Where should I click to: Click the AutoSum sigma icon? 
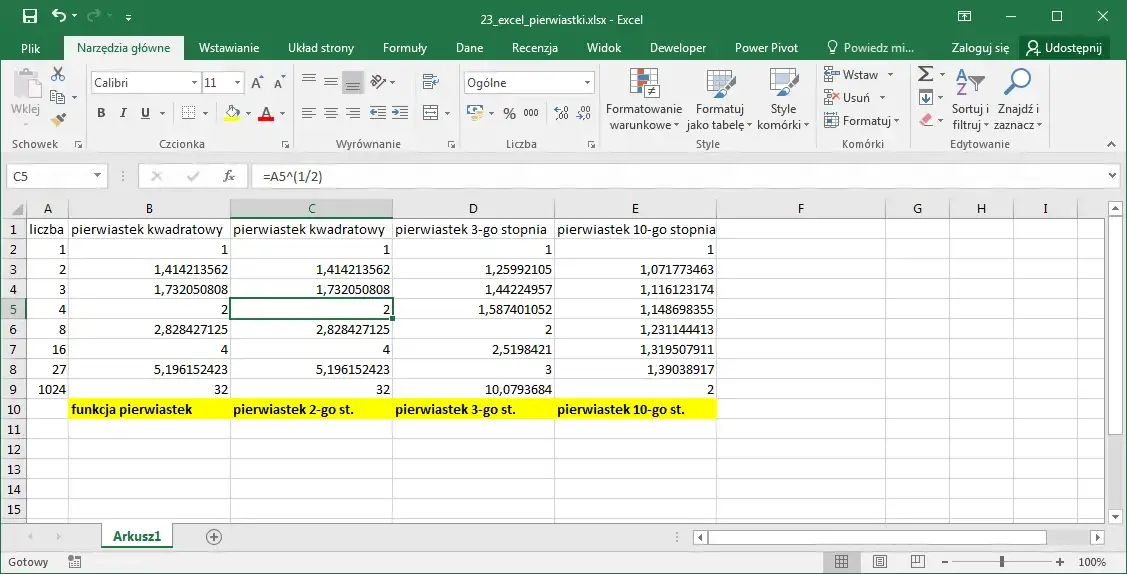926,74
